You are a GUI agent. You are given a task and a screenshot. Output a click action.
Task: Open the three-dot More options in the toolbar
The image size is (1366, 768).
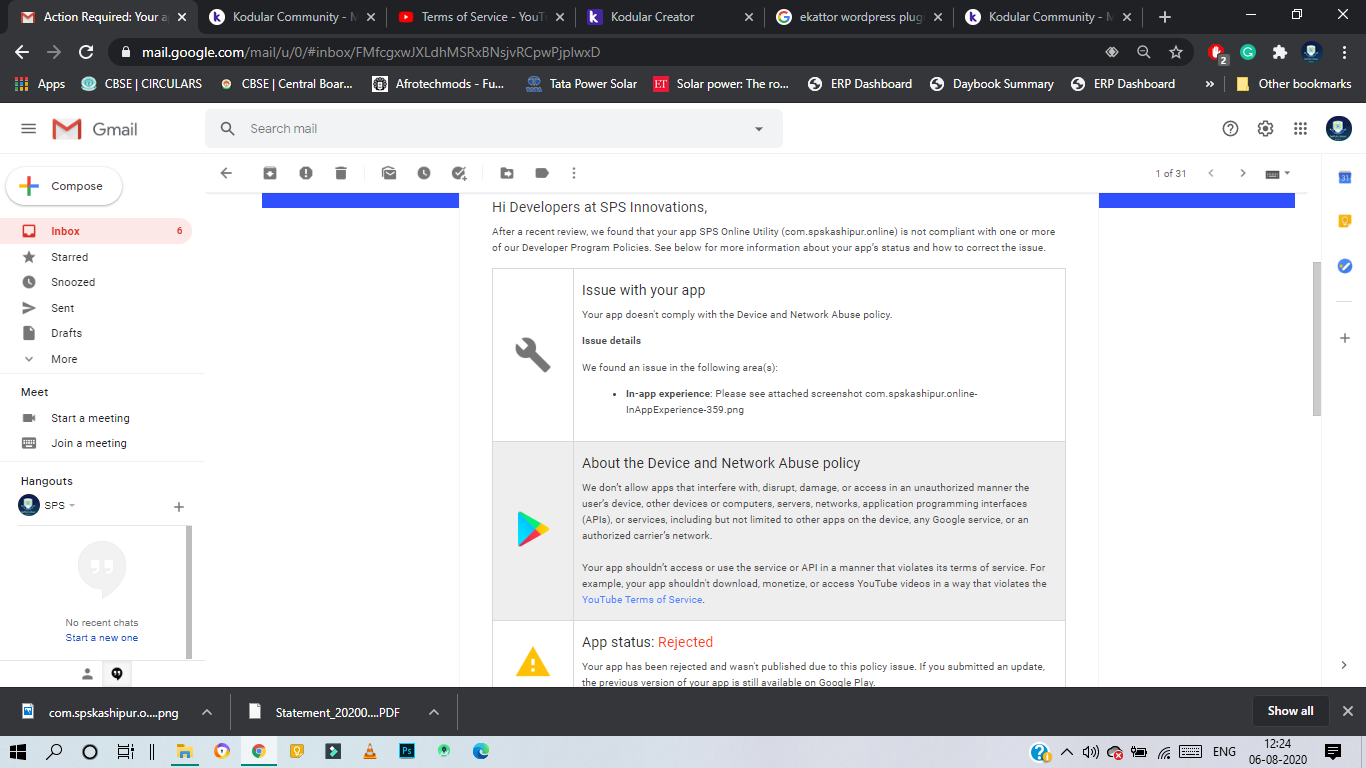click(x=574, y=173)
